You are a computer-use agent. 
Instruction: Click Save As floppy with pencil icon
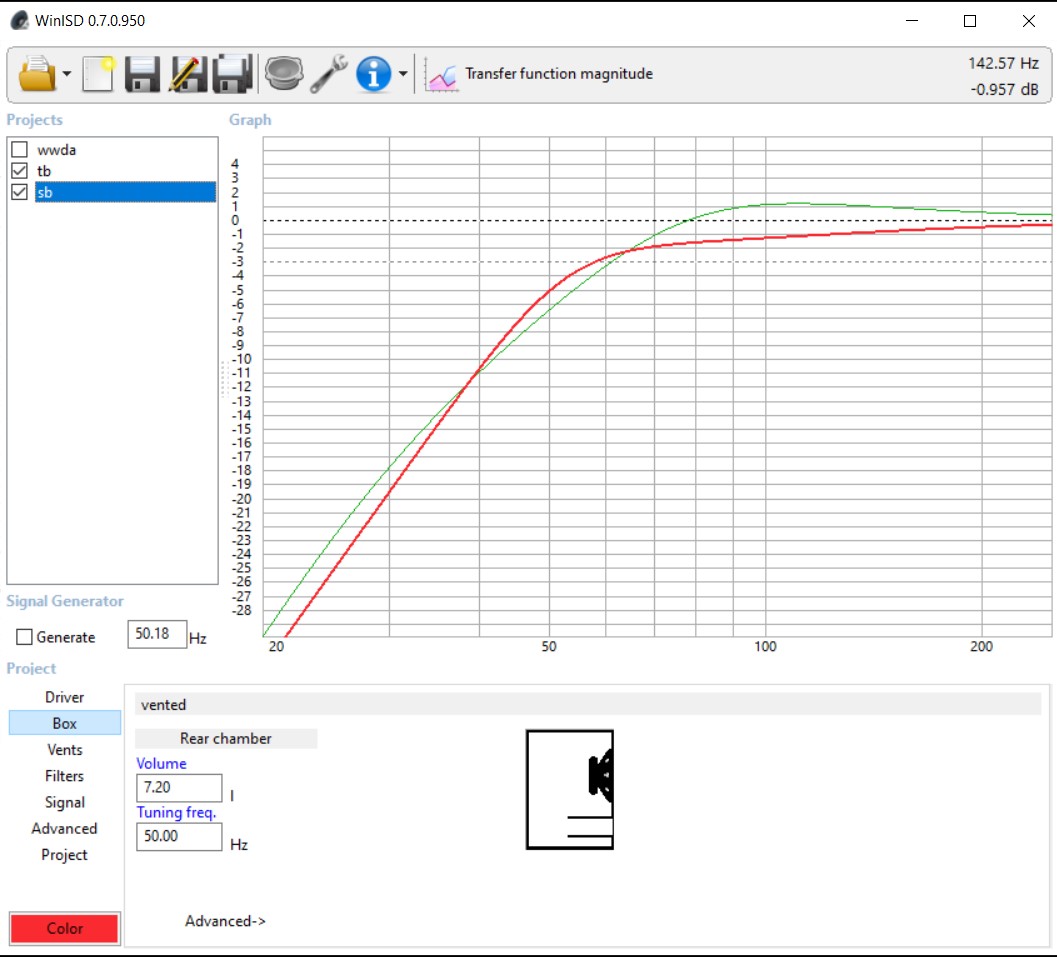point(187,73)
